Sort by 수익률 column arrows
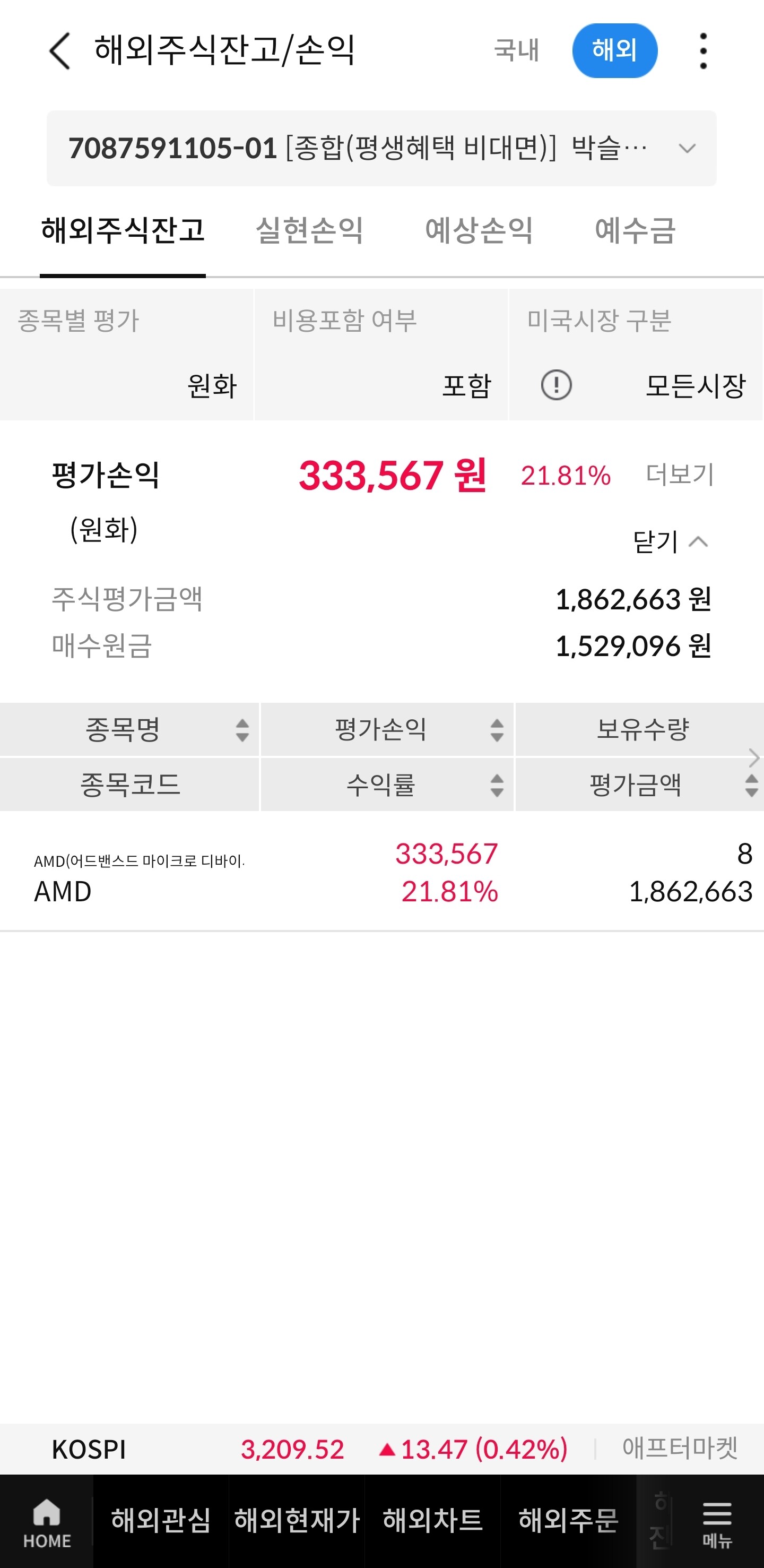This screenshot has width=764, height=1568. (497, 785)
